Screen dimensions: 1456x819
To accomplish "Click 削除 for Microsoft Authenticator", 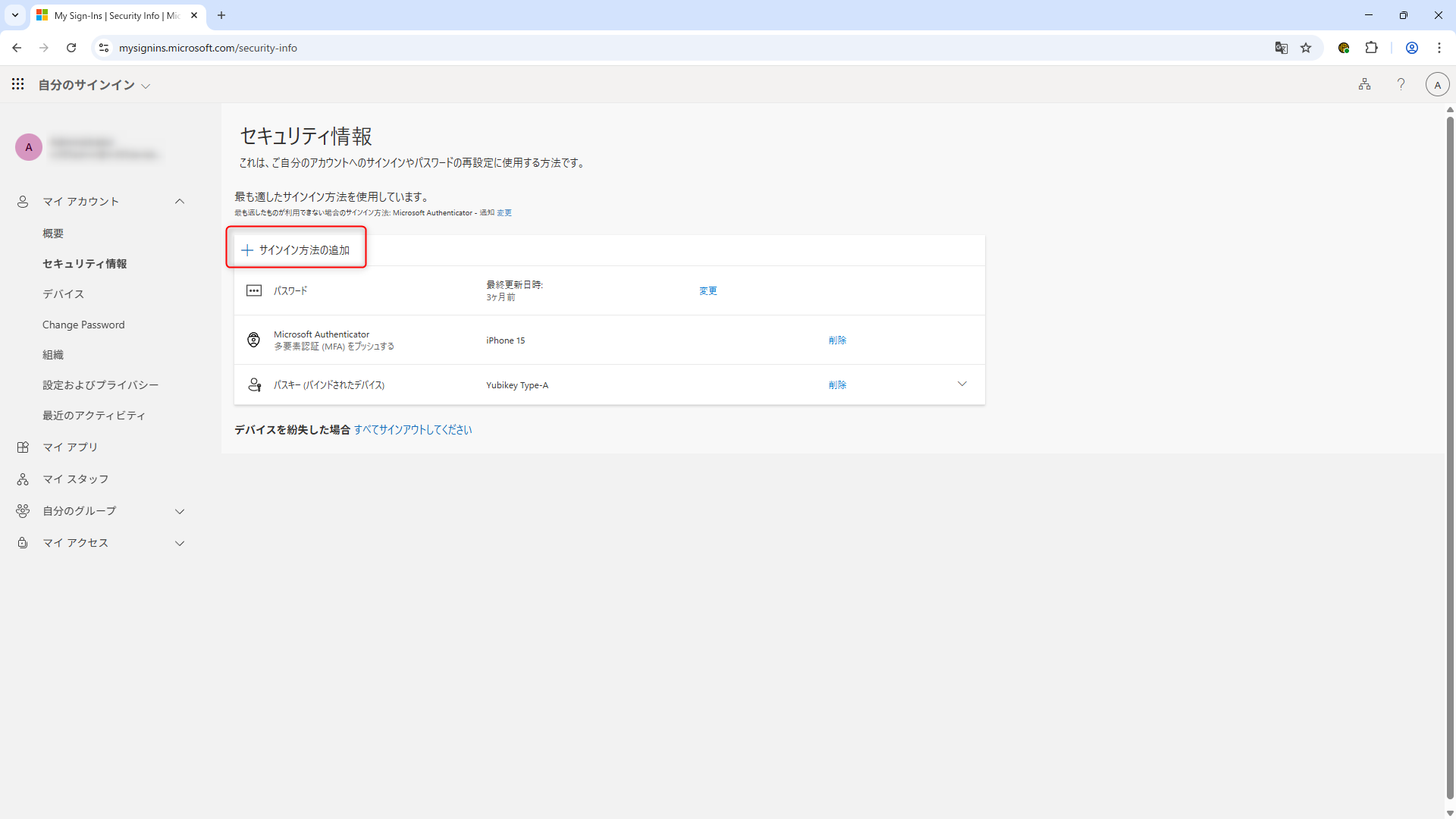I will [837, 340].
